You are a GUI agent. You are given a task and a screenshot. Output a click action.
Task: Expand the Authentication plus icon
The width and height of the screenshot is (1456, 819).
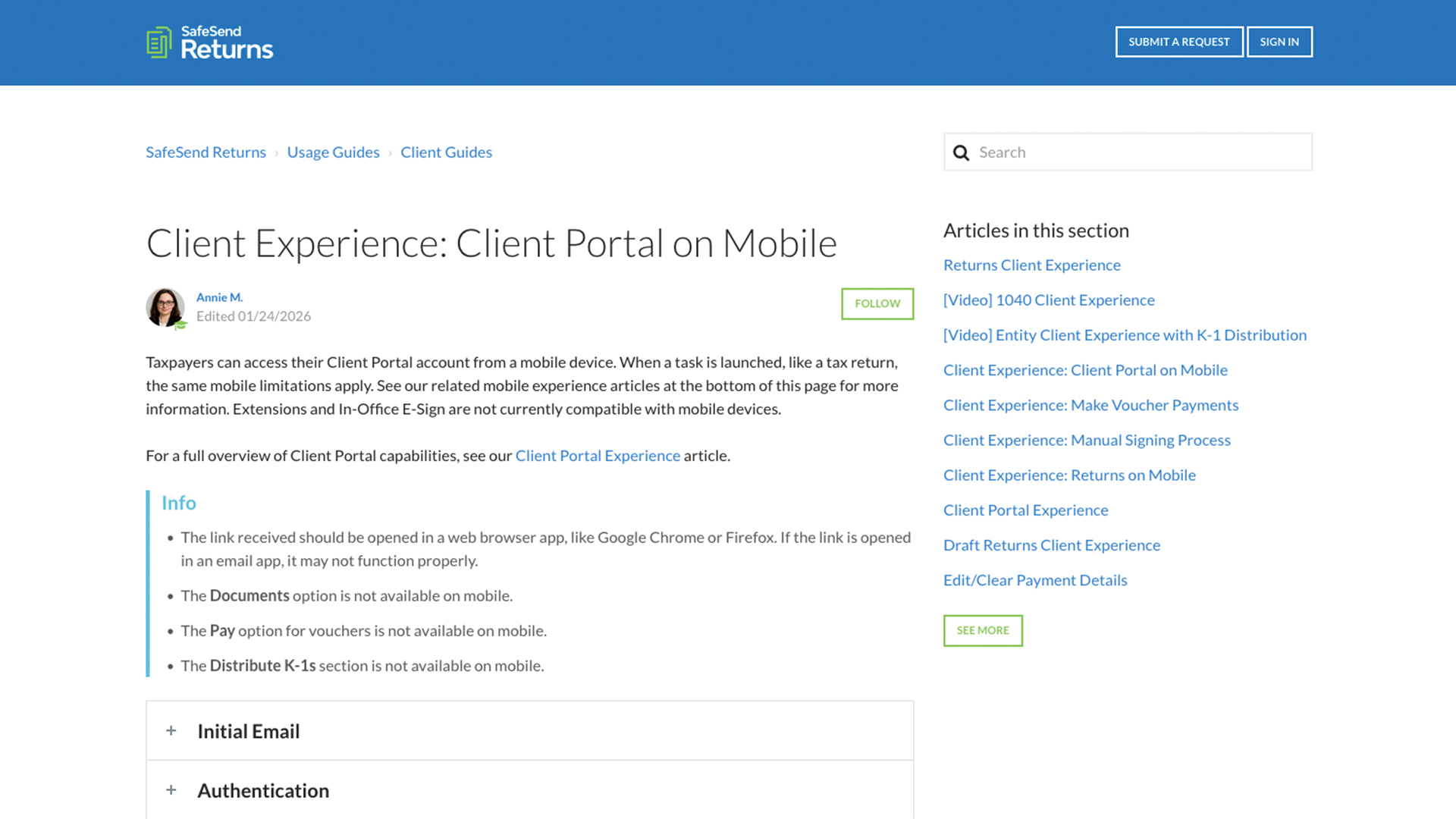pyautogui.click(x=171, y=790)
